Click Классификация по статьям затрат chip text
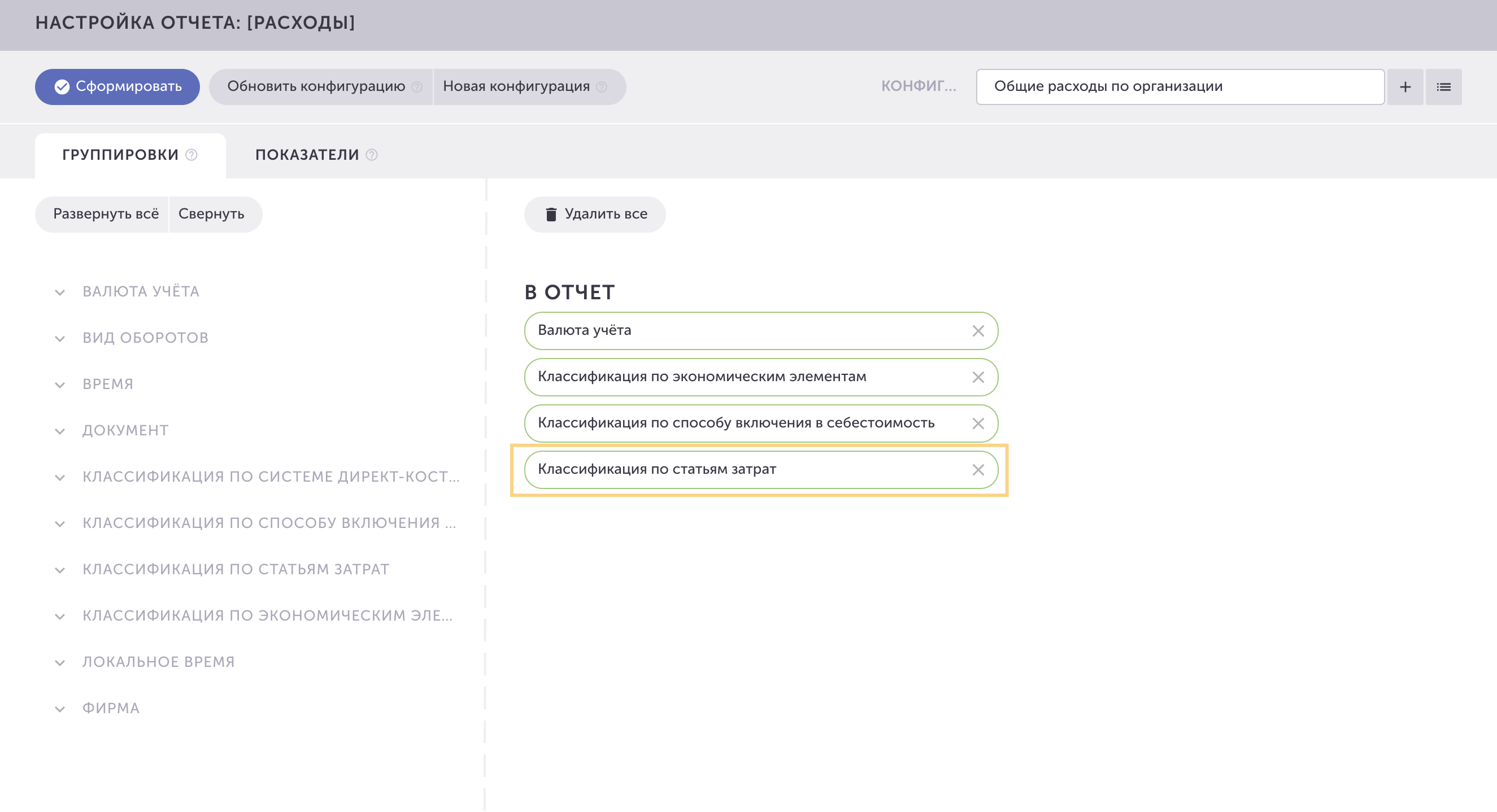 coord(656,469)
